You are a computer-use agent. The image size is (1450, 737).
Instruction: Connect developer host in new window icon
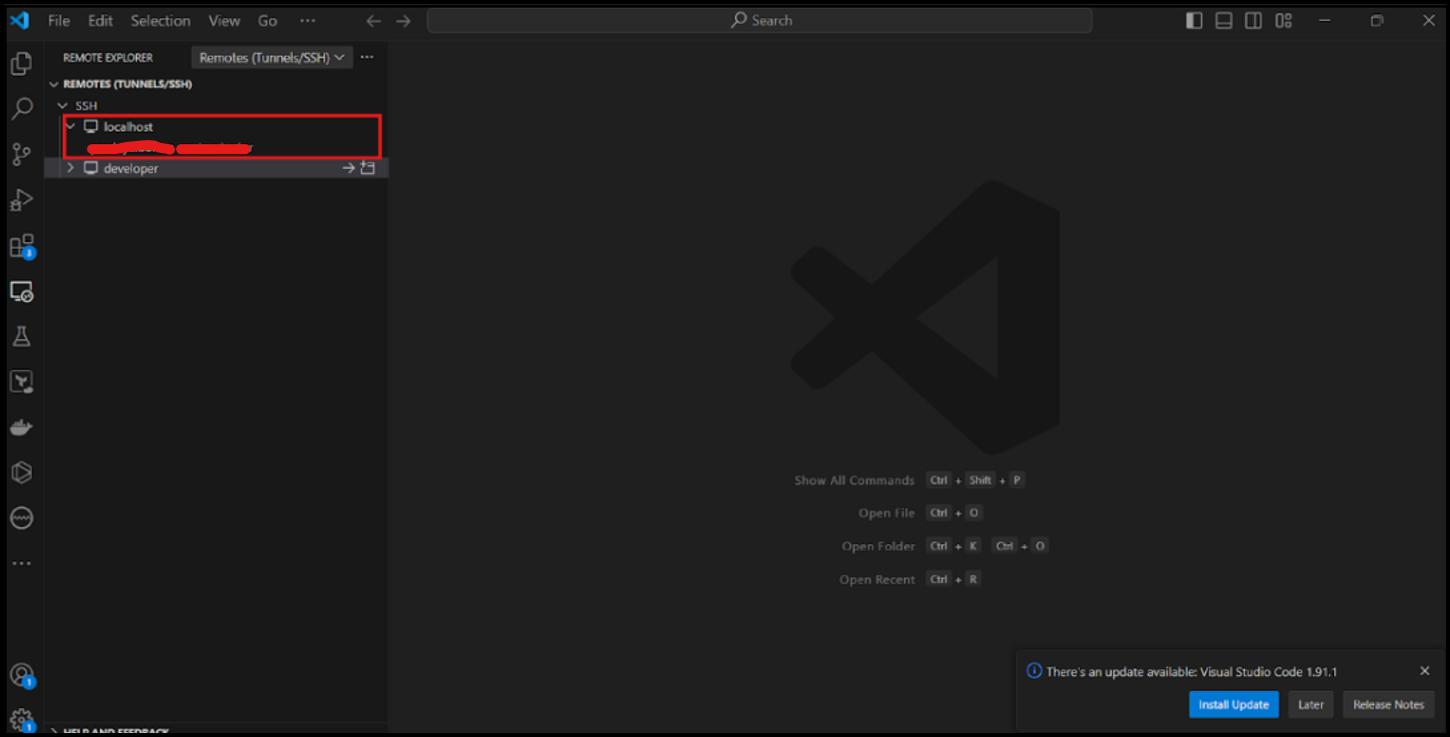coord(367,168)
